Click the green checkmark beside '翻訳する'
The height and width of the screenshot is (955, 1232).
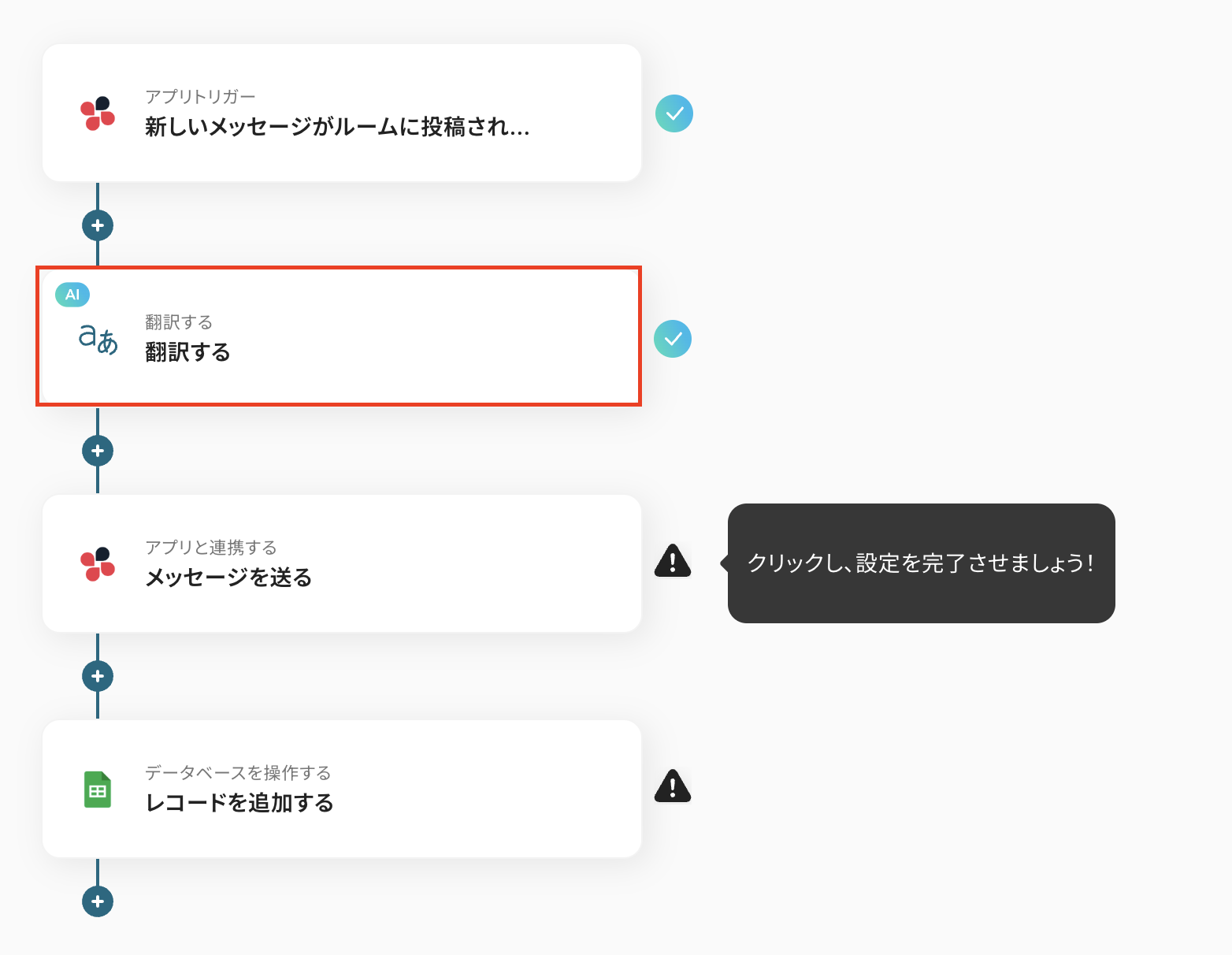point(673,339)
